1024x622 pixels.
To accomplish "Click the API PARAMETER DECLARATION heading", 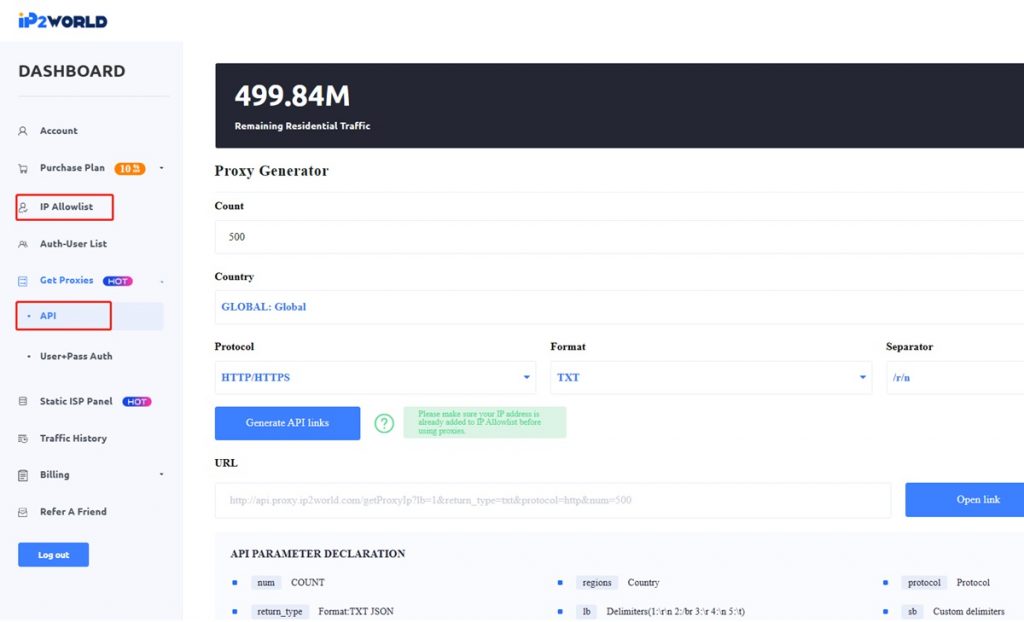I will [x=317, y=554].
